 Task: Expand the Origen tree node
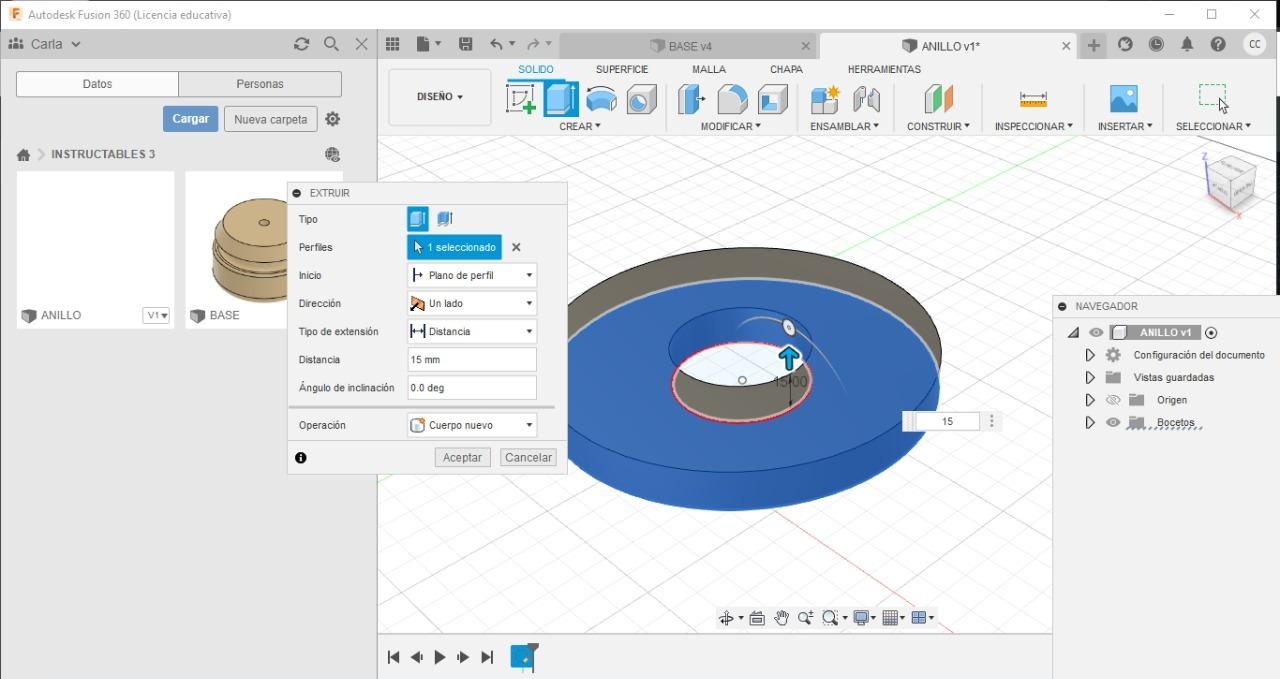[1090, 400]
